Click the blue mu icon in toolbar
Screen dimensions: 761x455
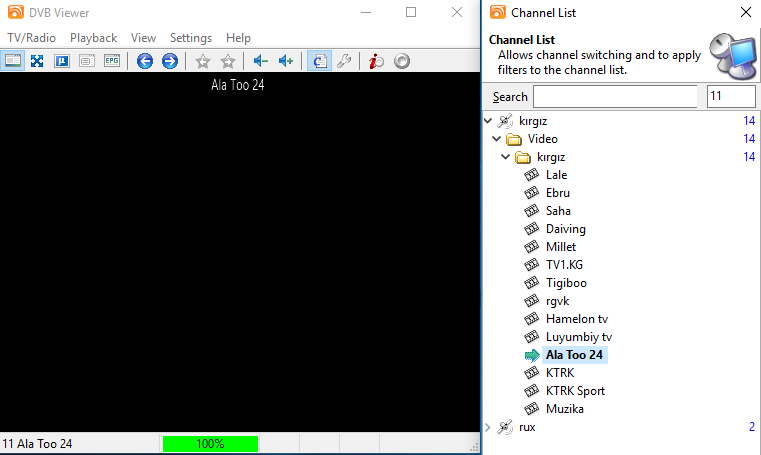pyautogui.click(x=62, y=61)
